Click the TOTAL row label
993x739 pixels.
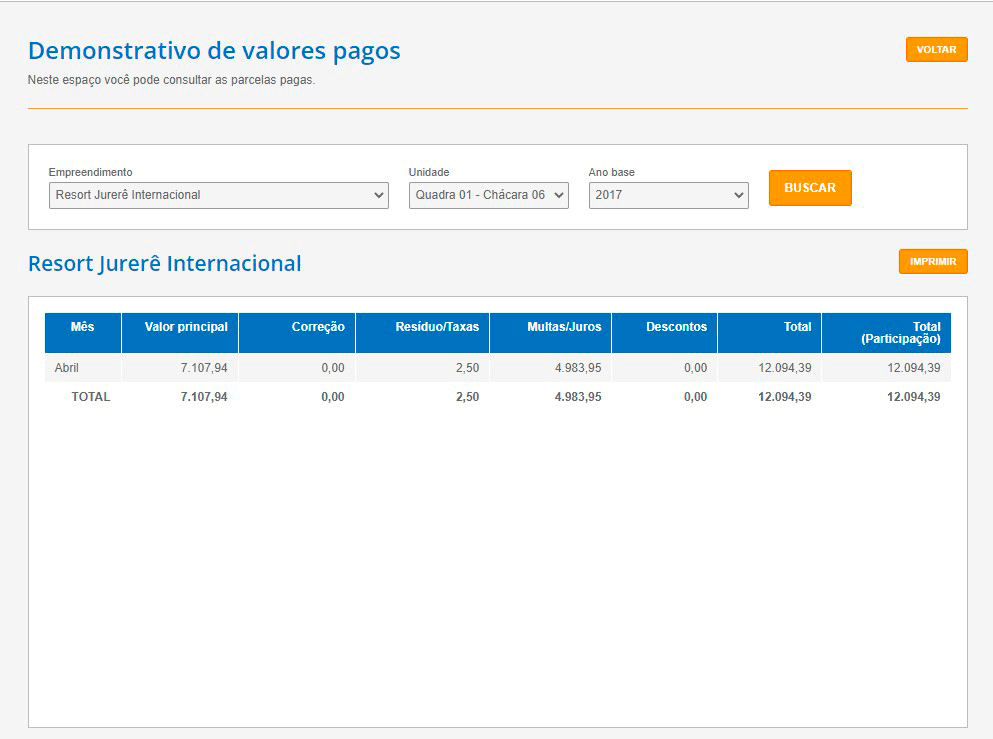coord(91,397)
